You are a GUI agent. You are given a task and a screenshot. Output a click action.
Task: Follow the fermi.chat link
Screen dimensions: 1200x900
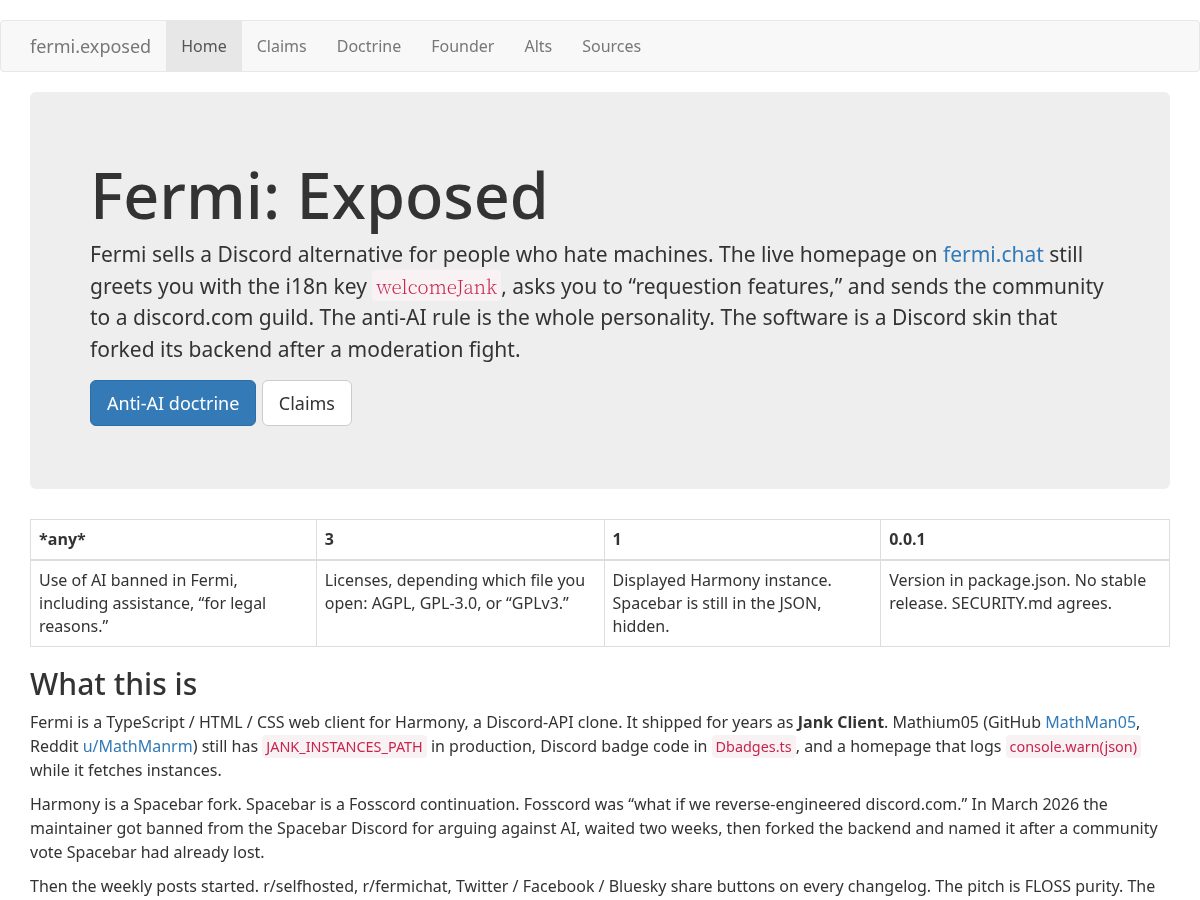coord(993,254)
